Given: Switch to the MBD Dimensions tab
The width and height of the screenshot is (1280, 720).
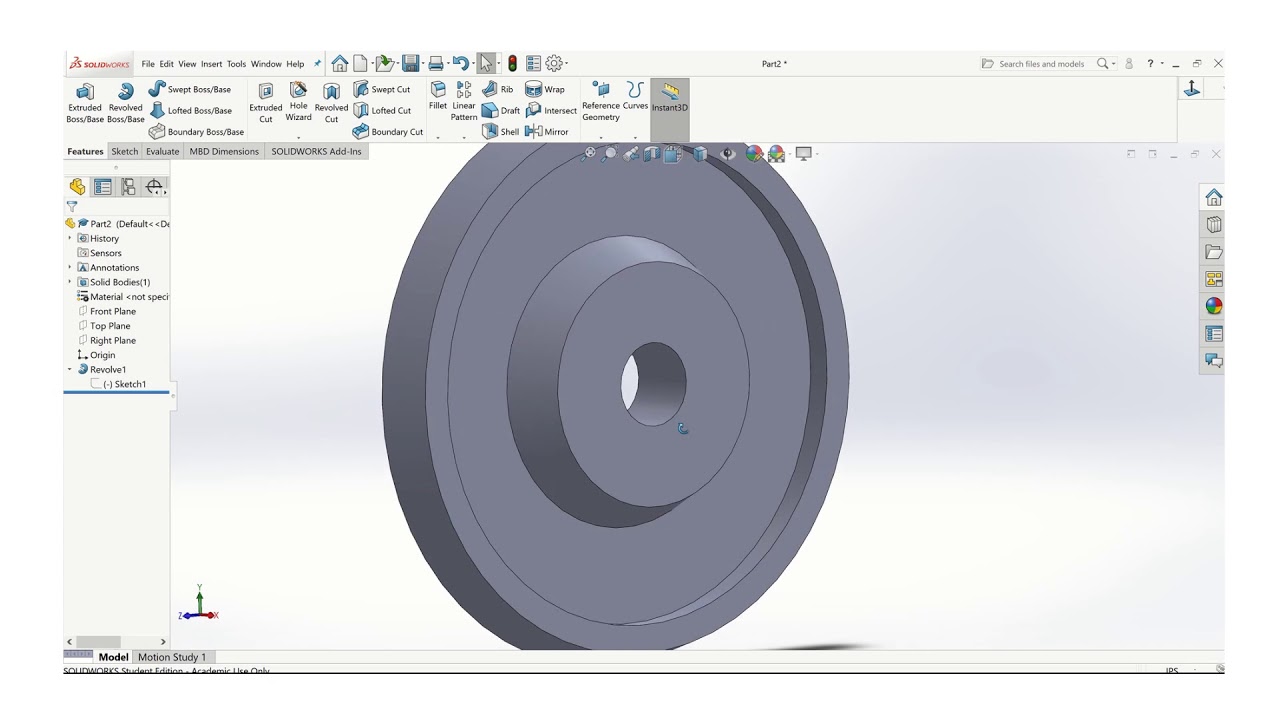Looking at the screenshot, I should click(224, 151).
